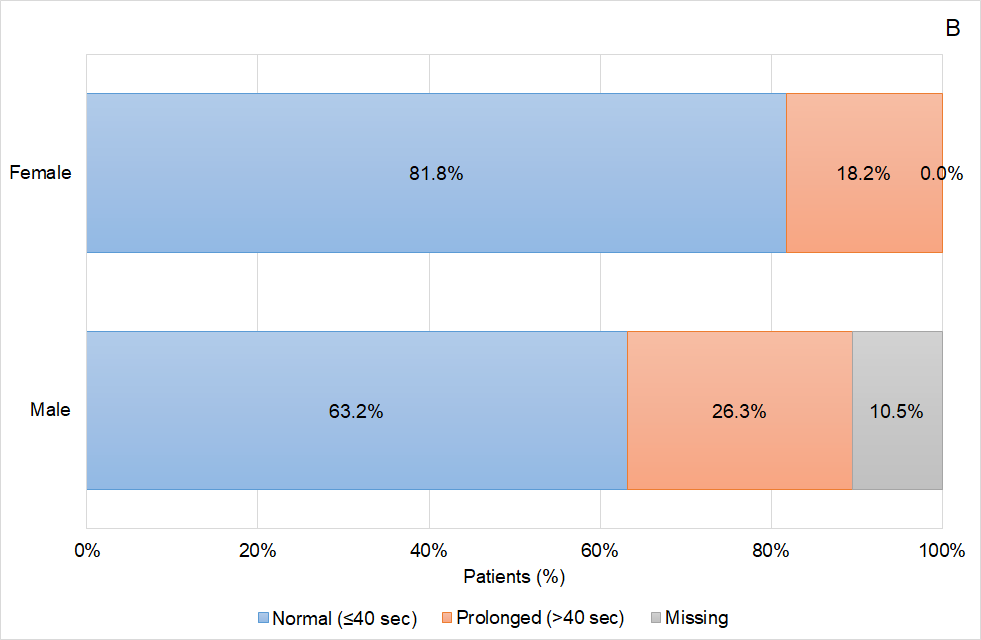Click the Female 0.0% data label

click(x=941, y=173)
